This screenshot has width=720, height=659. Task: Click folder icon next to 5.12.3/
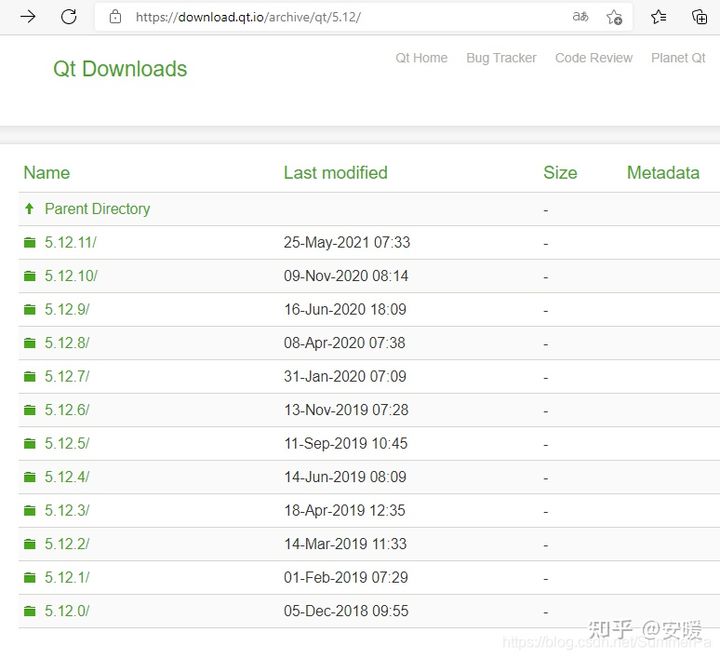pos(29,511)
